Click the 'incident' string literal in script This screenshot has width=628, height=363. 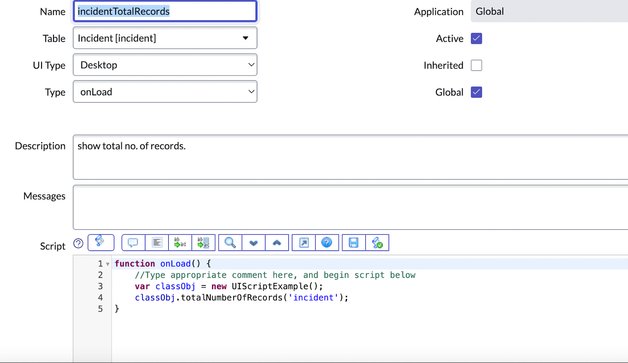click(x=314, y=297)
